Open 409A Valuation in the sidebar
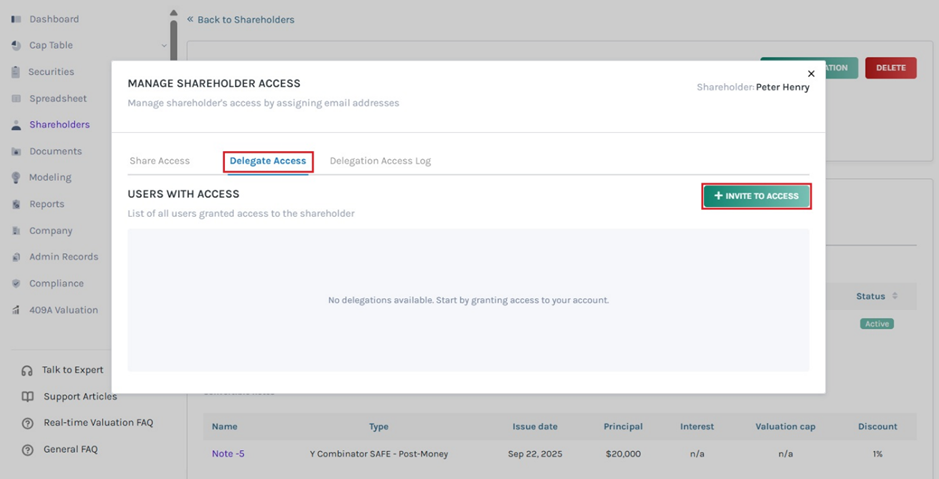The height and width of the screenshot is (479, 939). tap(63, 310)
